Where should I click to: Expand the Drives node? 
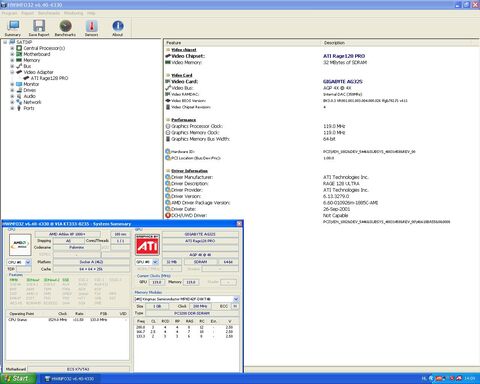click(x=12, y=90)
